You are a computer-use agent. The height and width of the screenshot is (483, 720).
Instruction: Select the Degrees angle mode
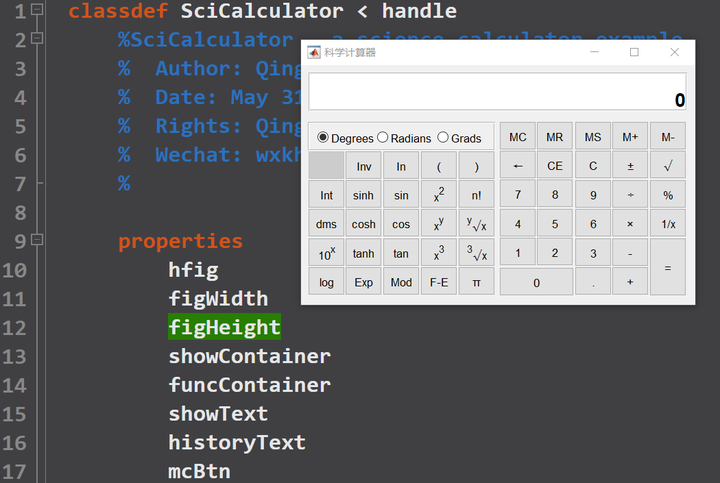click(x=323, y=138)
